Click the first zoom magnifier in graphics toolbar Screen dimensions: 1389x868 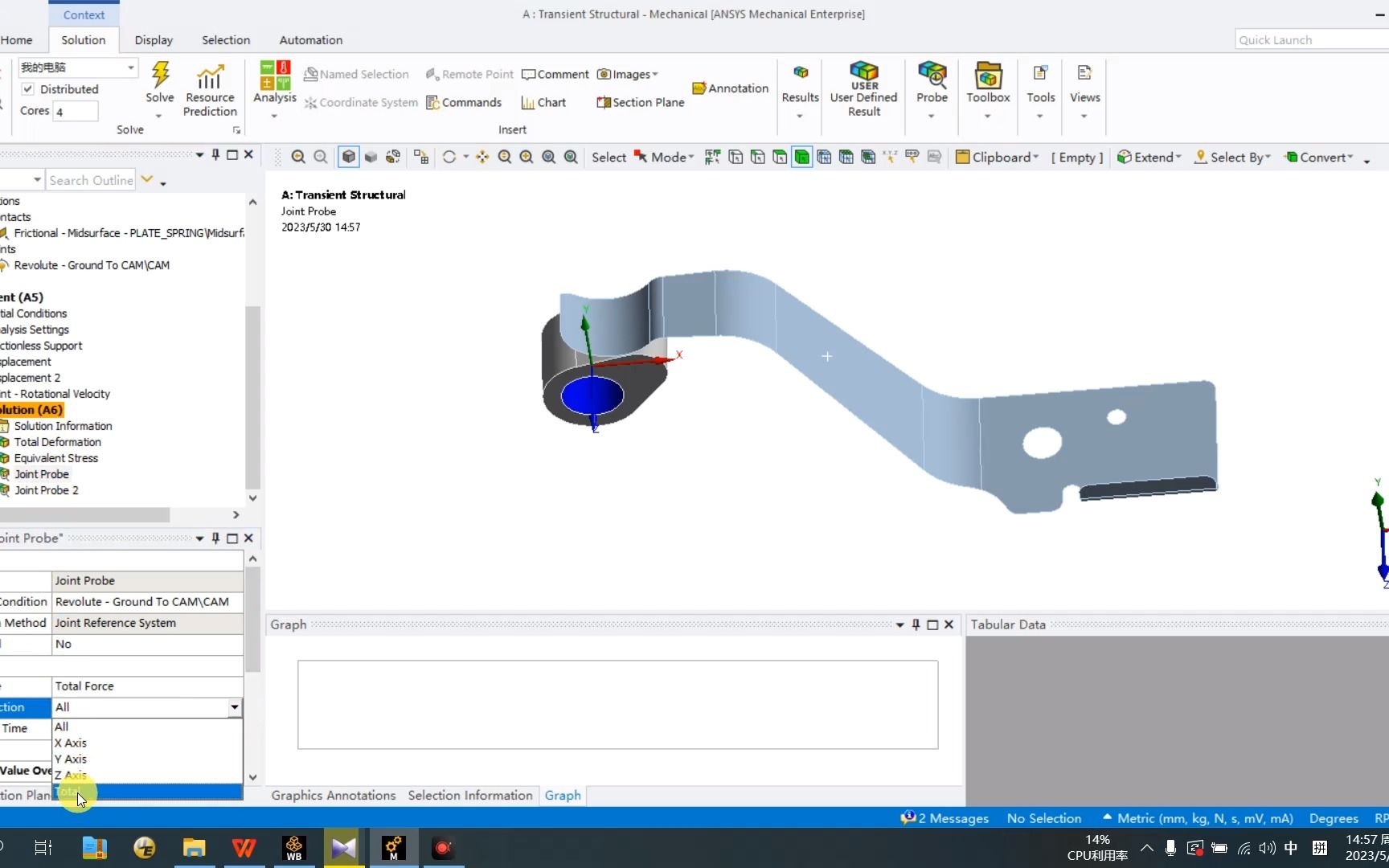[298, 157]
